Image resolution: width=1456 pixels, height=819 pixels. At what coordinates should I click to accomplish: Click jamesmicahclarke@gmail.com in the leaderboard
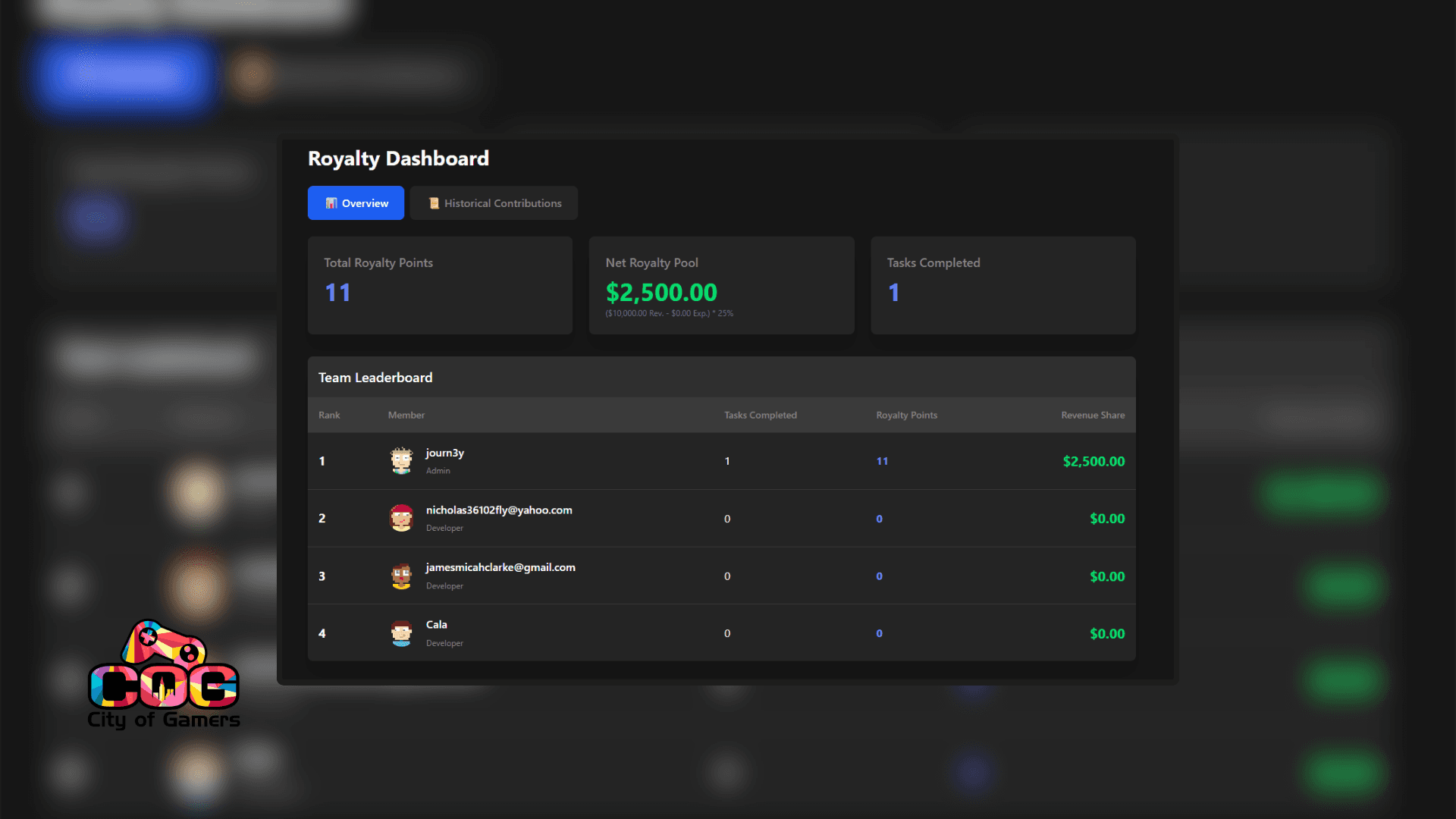tap(500, 567)
